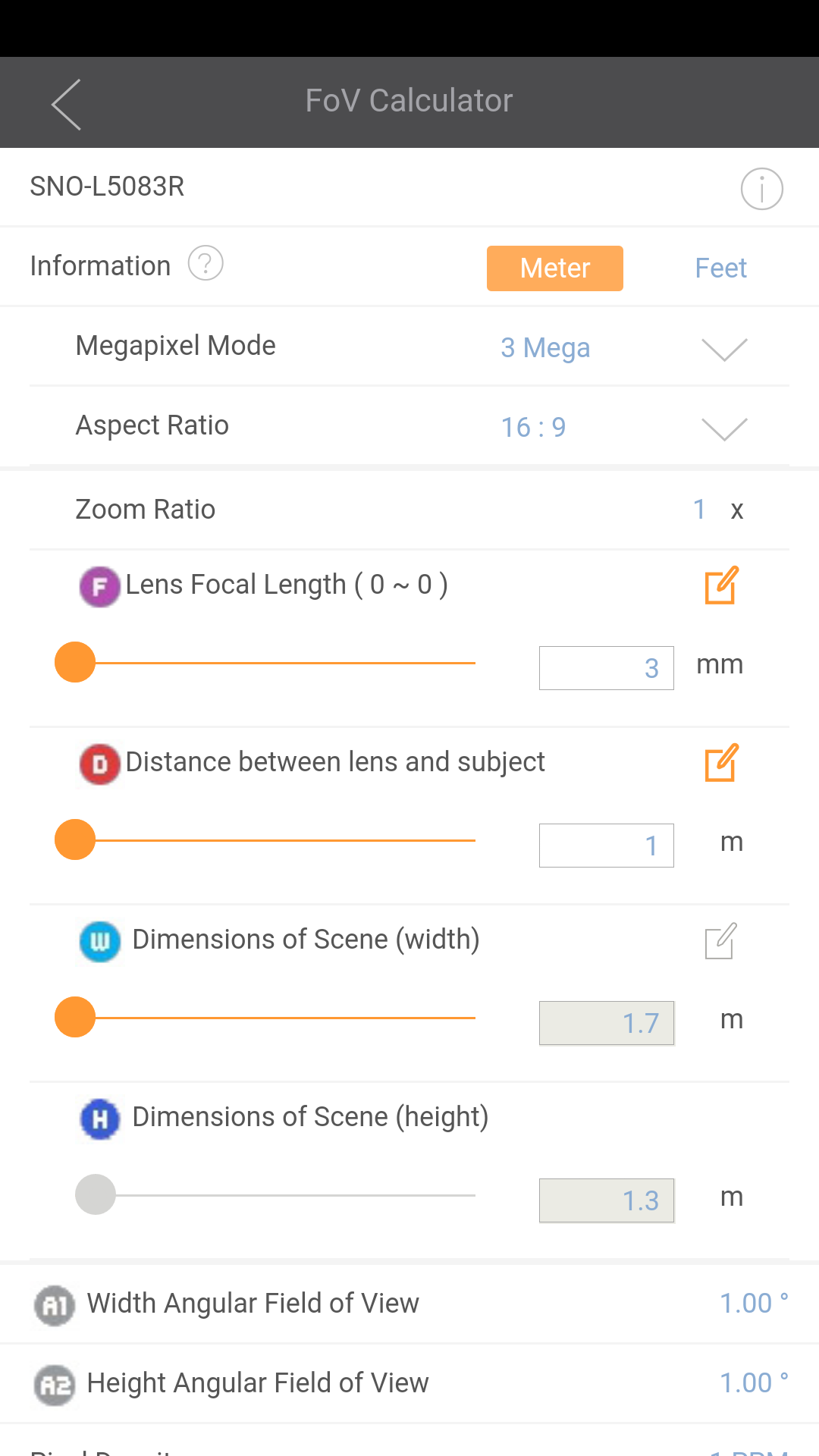Image resolution: width=819 pixels, height=1456 pixels.
Task: Tap edit icon for Dimensions of Scene width
Action: tap(721, 940)
